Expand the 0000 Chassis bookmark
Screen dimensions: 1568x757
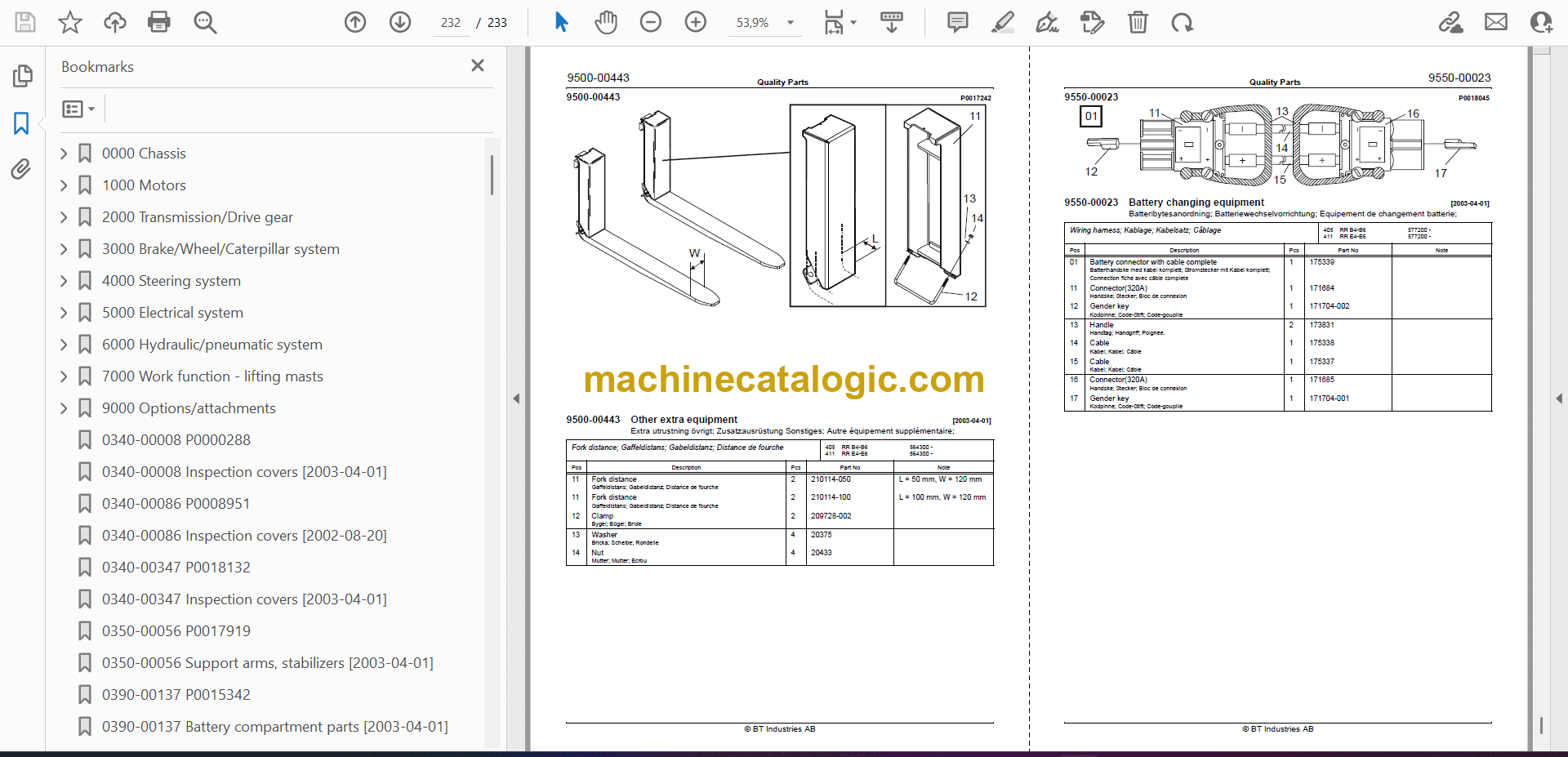(65, 154)
